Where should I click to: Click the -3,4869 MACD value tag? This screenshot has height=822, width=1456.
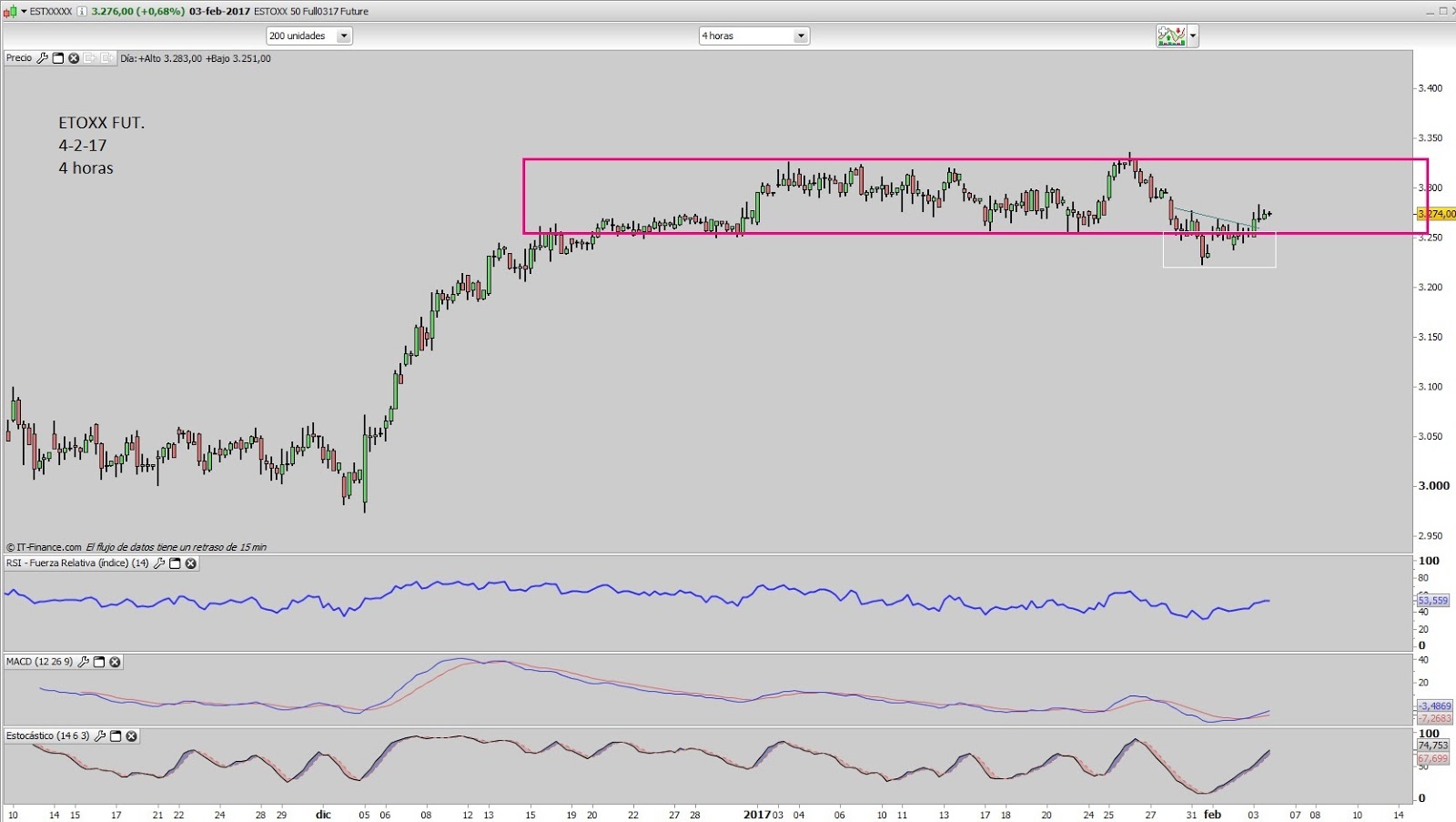point(1435,706)
